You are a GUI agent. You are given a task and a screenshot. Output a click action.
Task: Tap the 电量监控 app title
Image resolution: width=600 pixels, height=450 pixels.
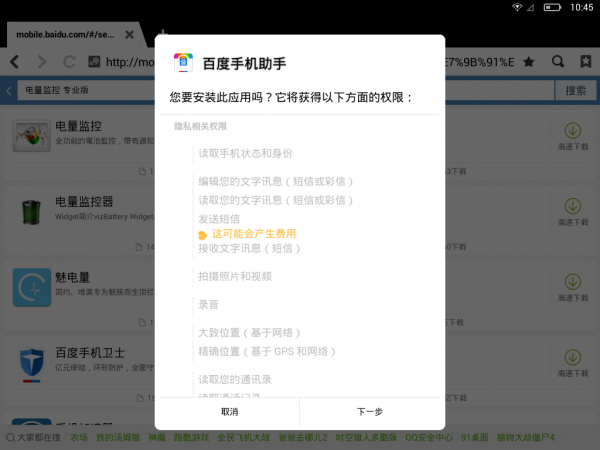(x=78, y=126)
